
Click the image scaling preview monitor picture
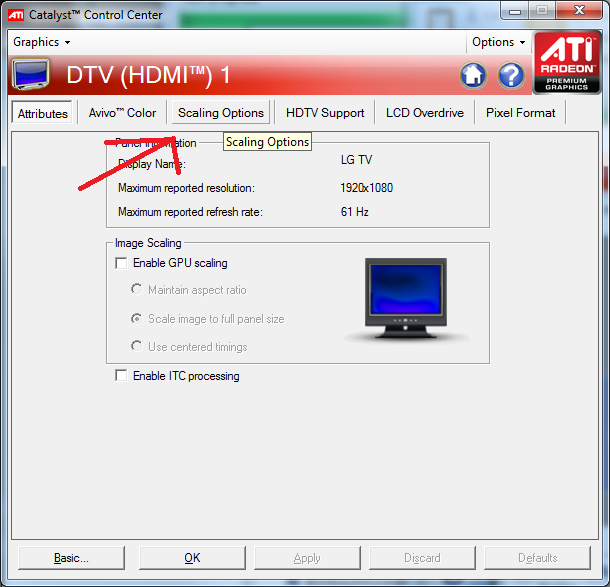(406, 299)
